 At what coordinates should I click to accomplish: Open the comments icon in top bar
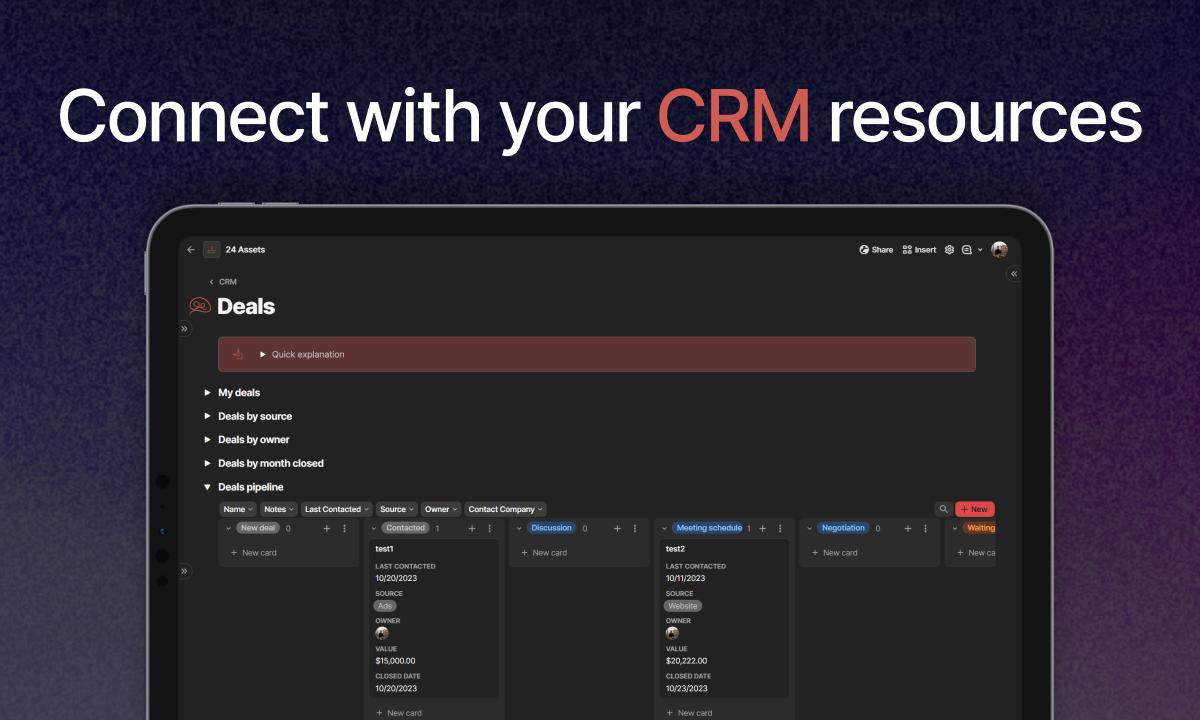(967, 250)
